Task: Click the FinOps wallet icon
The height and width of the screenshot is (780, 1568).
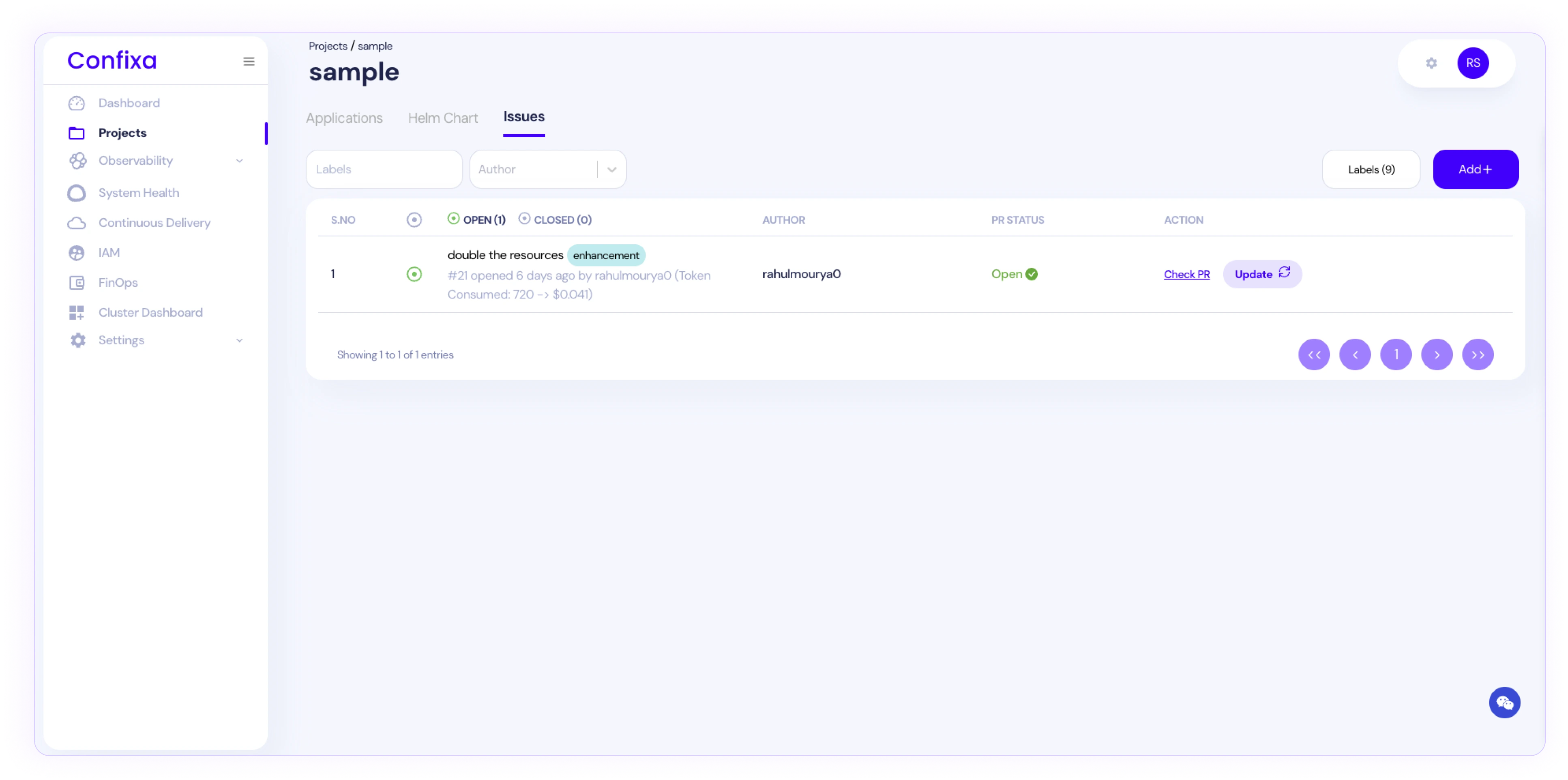Action: (x=77, y=283)
